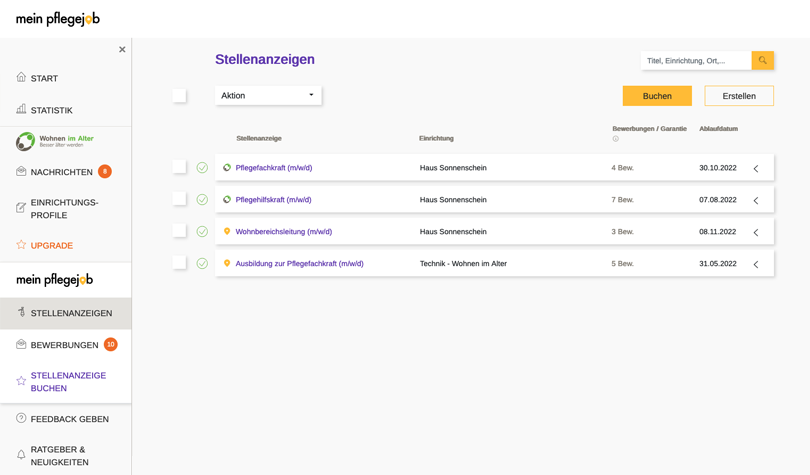Image resolution: width=810 pixels, height=475 pixels.
Task: Close the sidebar with the X icon
Action: [122, 50]
